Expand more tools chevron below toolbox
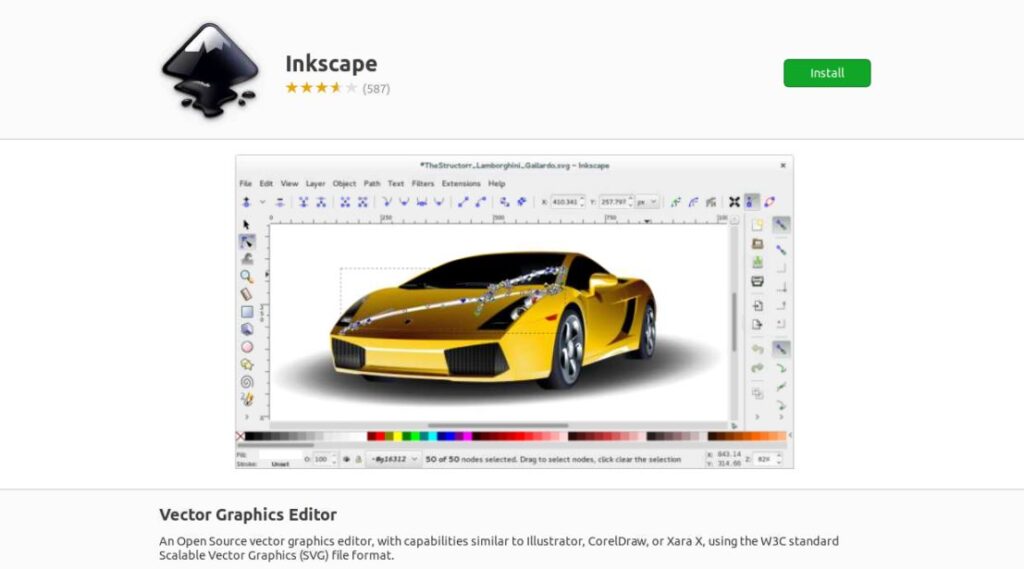The image size is (1024, 569). tap(247, 417)
